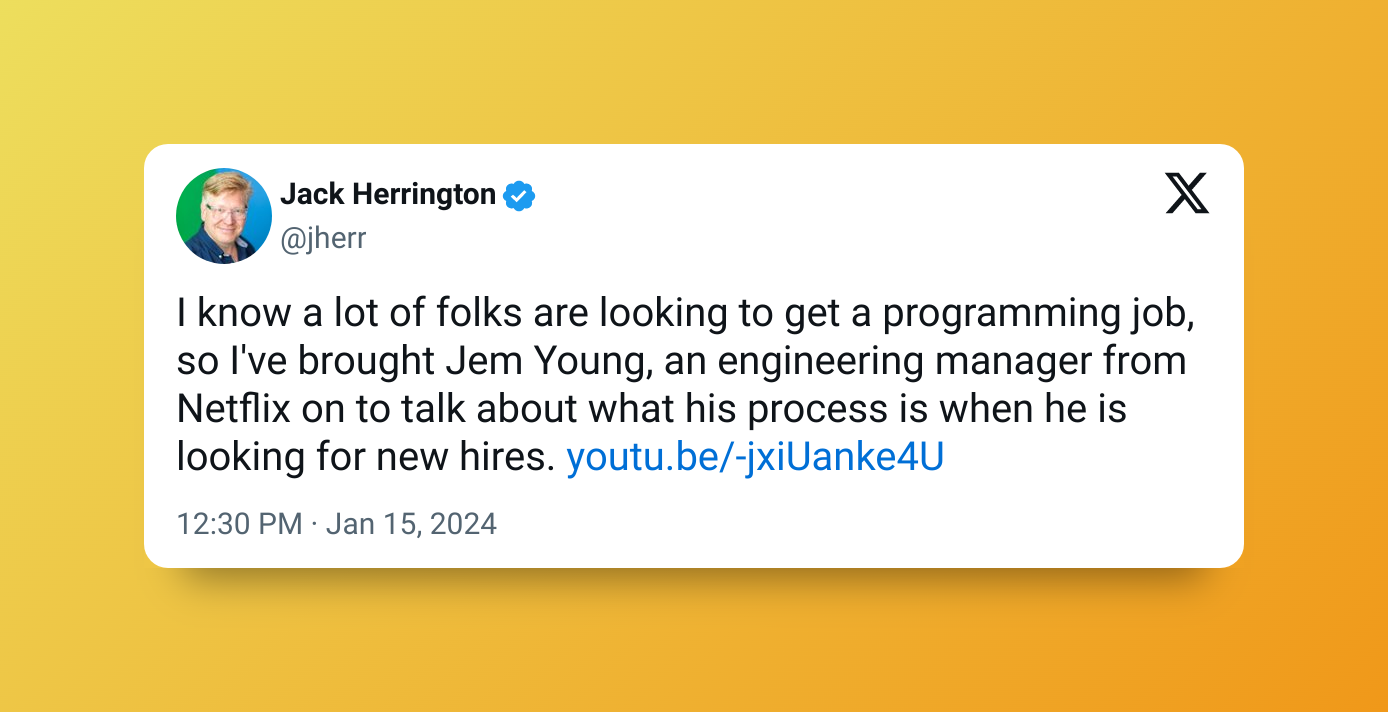Click the Jan 15, 2024 date
The height and width of the screenshot is (712, 1388).
(411, 524)
